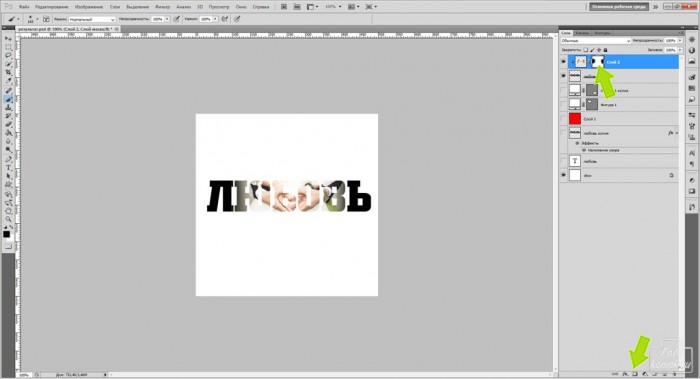The image size is (700, 379).
Task: Select the Crop tool
Action: click(8, 72)
